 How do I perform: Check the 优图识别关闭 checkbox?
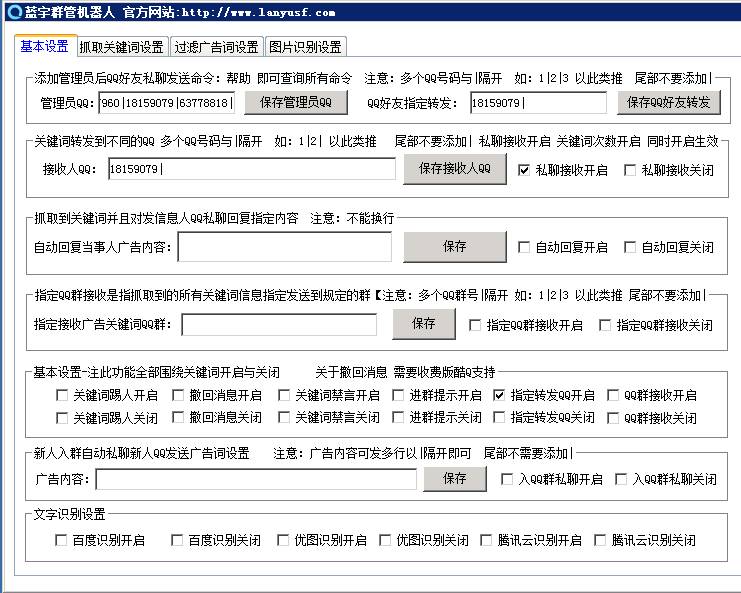click(x=385, y=540)
